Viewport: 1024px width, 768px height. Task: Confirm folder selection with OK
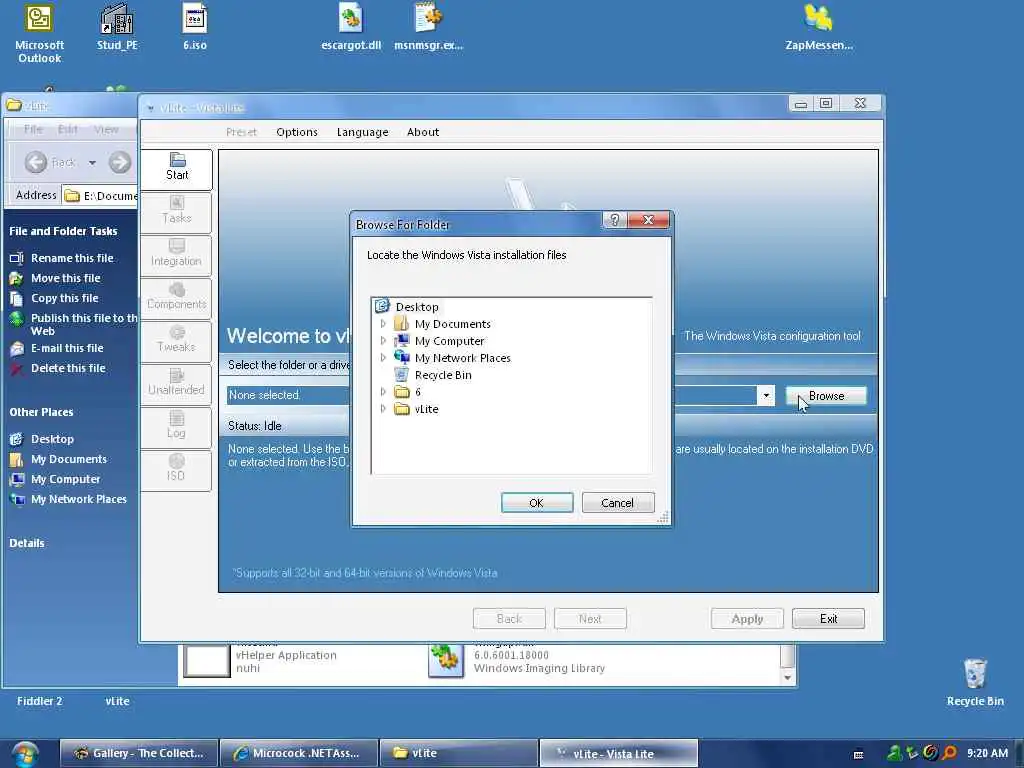537,503
